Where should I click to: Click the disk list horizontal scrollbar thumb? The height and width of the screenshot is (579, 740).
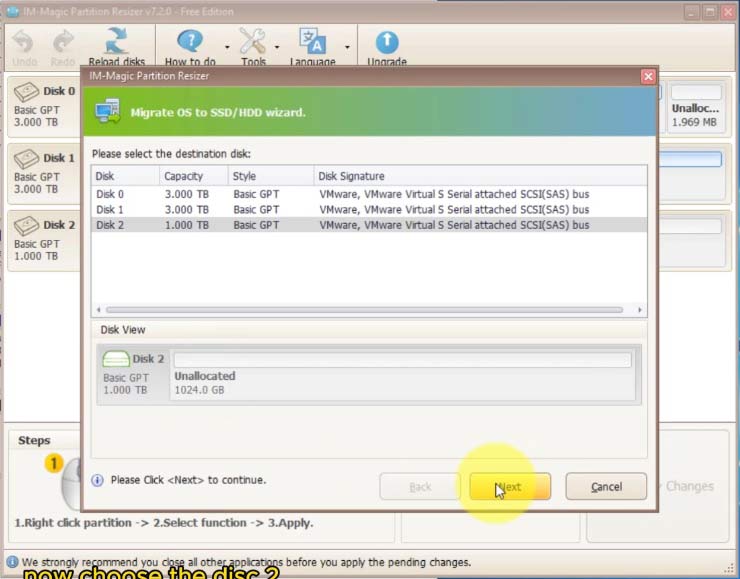pos(364,310)
